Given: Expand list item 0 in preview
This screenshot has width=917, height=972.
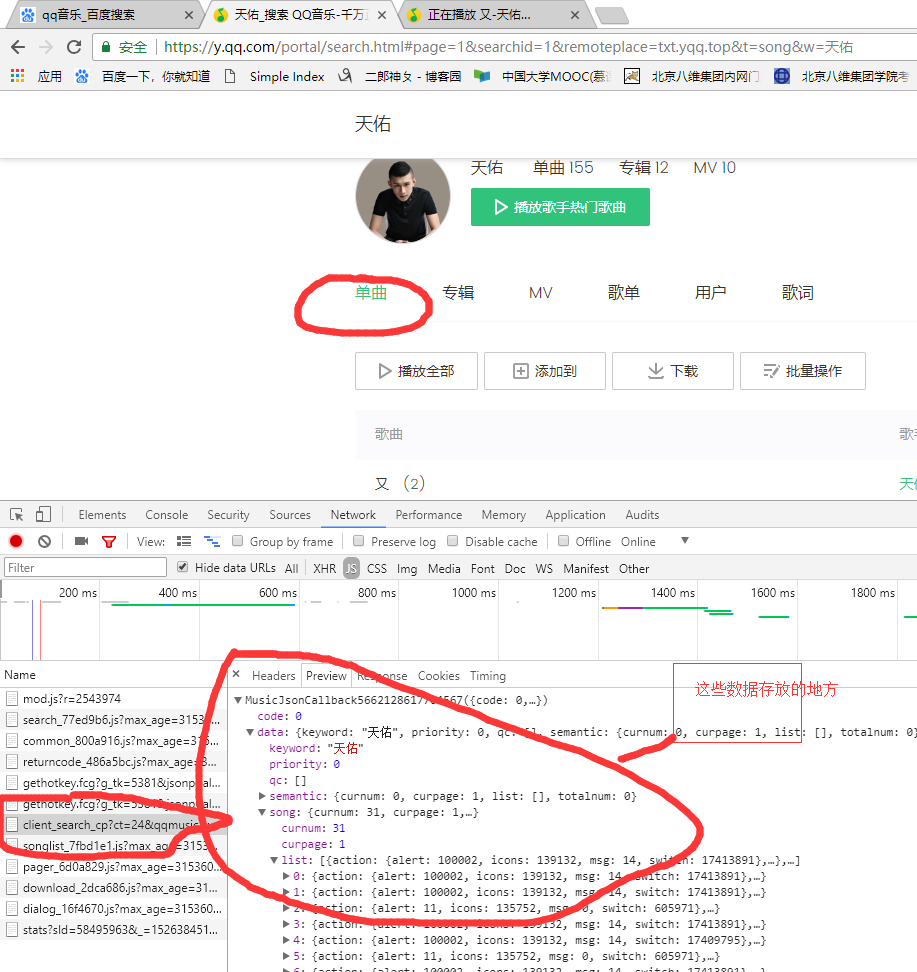Looking at the screenshot, I should coord(286,876).
